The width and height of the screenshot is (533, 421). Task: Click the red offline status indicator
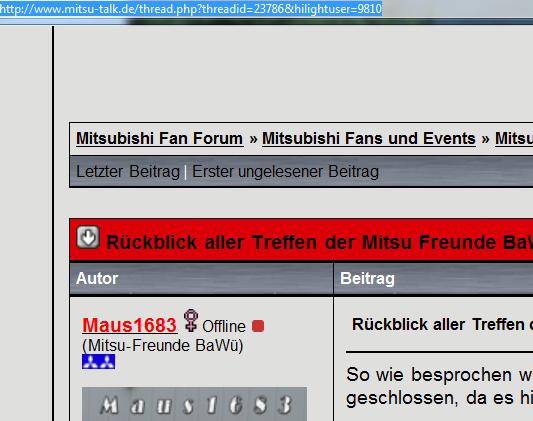(x=258, y=326)
